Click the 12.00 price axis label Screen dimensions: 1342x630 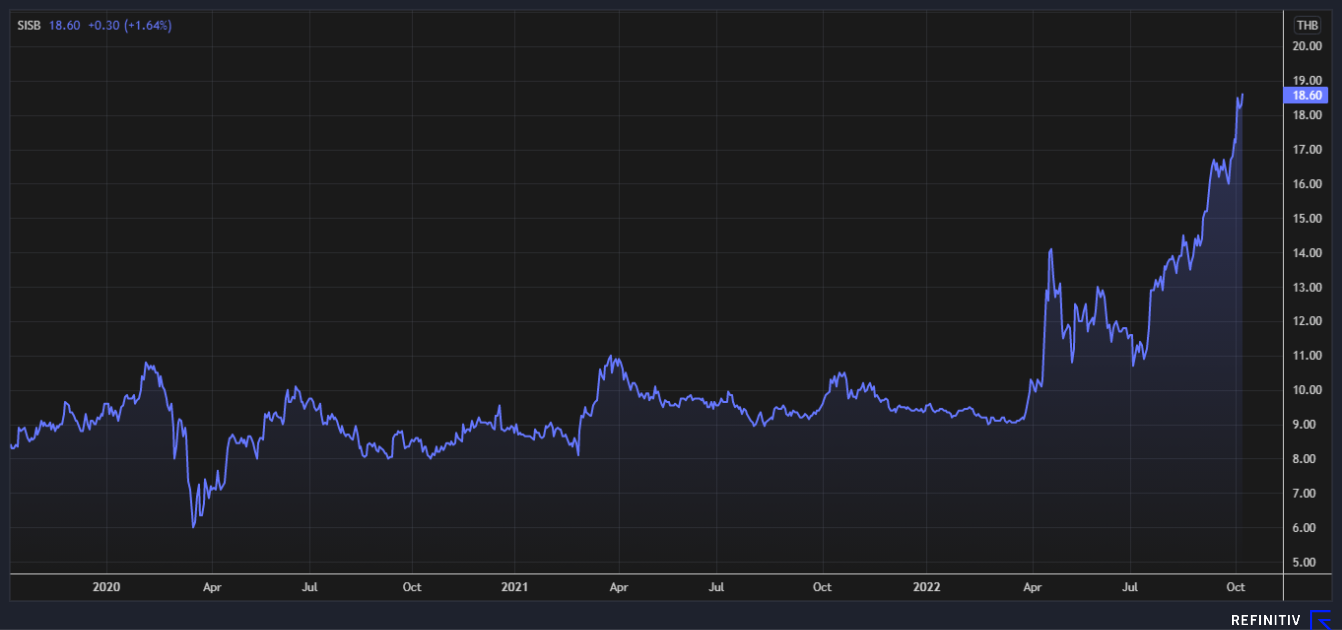tap(1308, 322)
